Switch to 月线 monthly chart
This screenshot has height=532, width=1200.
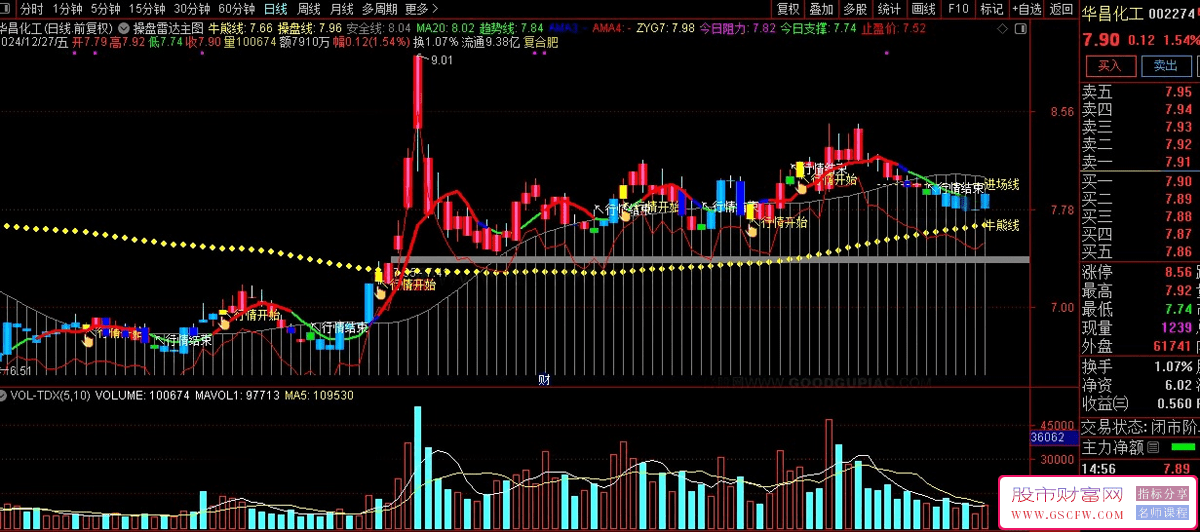(341, 9)
